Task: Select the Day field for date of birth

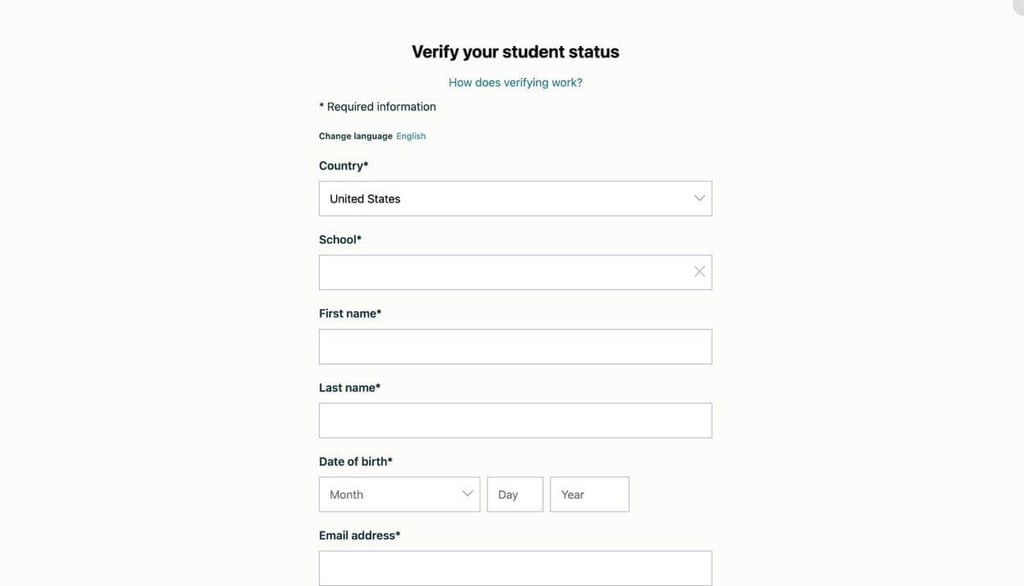Action: tap(514, 493)
